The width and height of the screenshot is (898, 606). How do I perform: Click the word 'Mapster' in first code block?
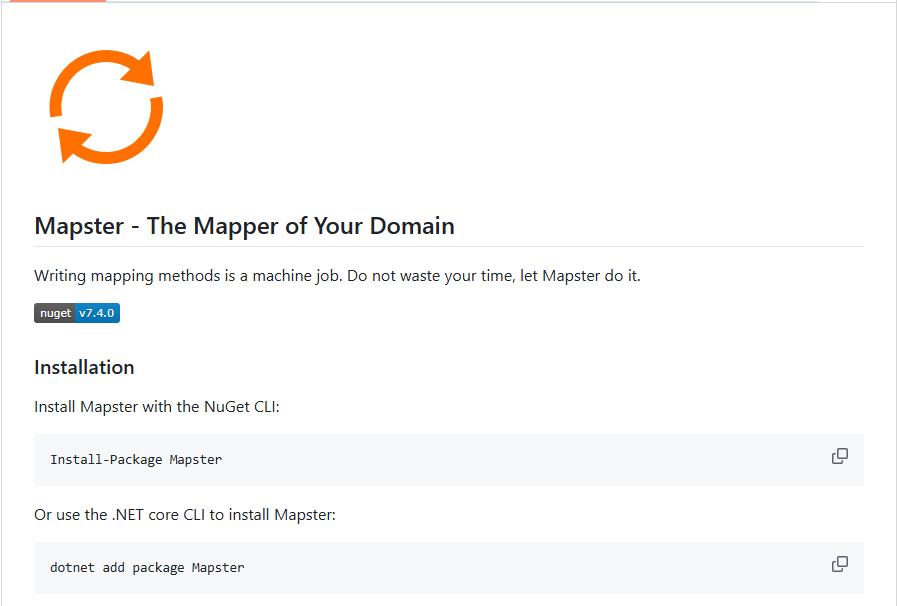195,460
